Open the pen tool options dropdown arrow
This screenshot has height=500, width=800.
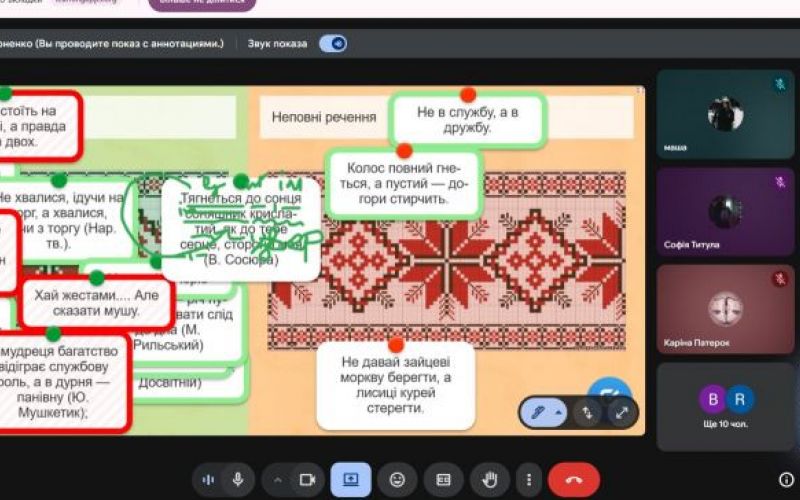click(x=559, y=412)
